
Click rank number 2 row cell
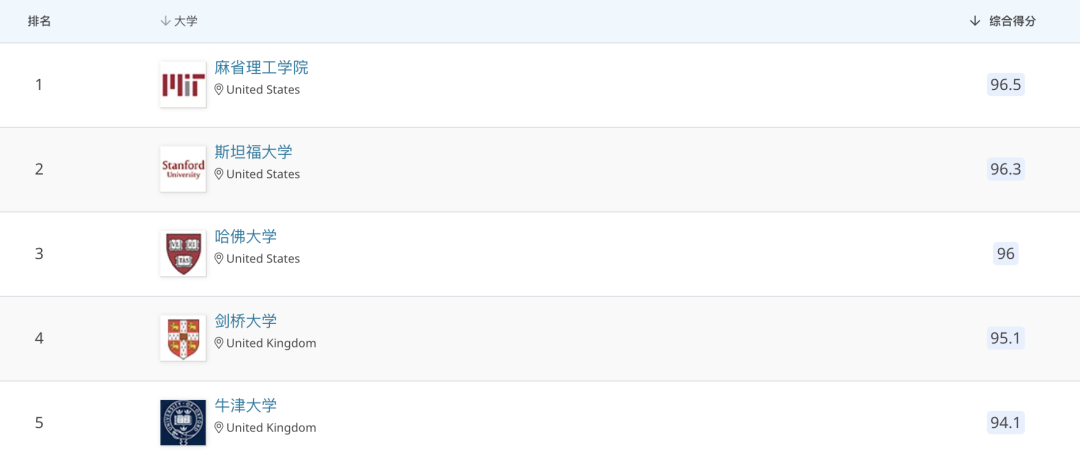pos(39,169)
